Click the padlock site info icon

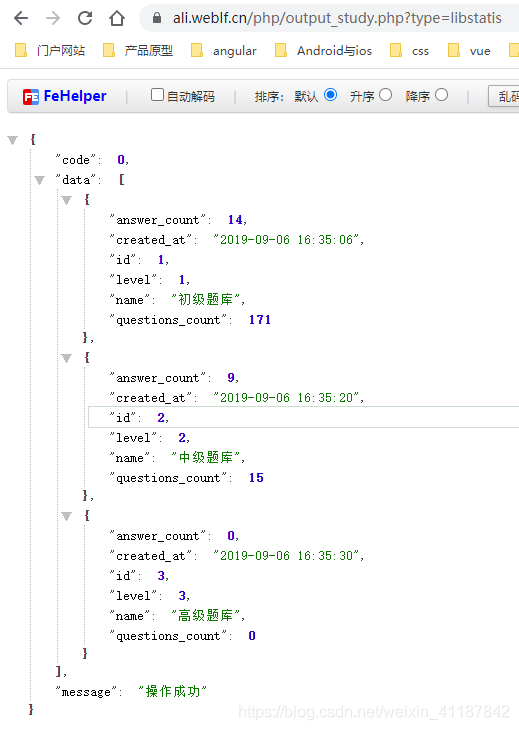pyautogui.click(x=157, y=18)
